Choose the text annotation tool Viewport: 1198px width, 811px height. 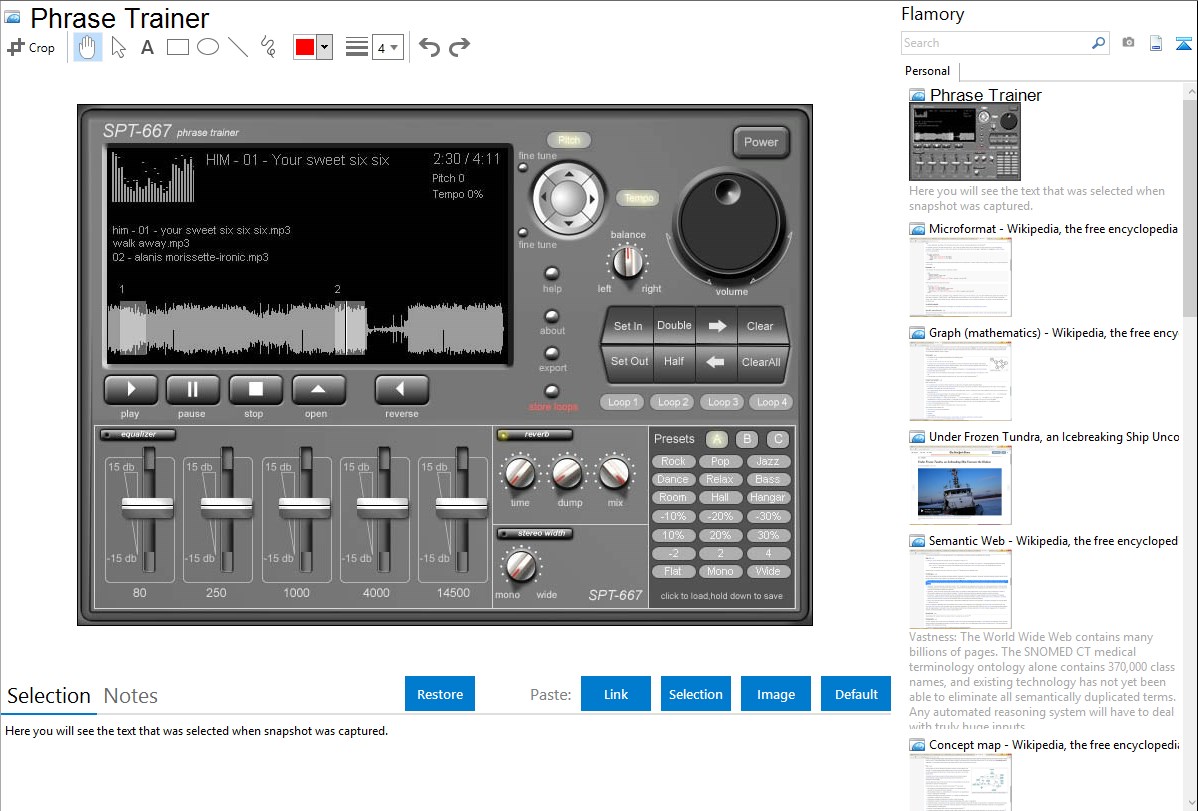tap(147, 47)
